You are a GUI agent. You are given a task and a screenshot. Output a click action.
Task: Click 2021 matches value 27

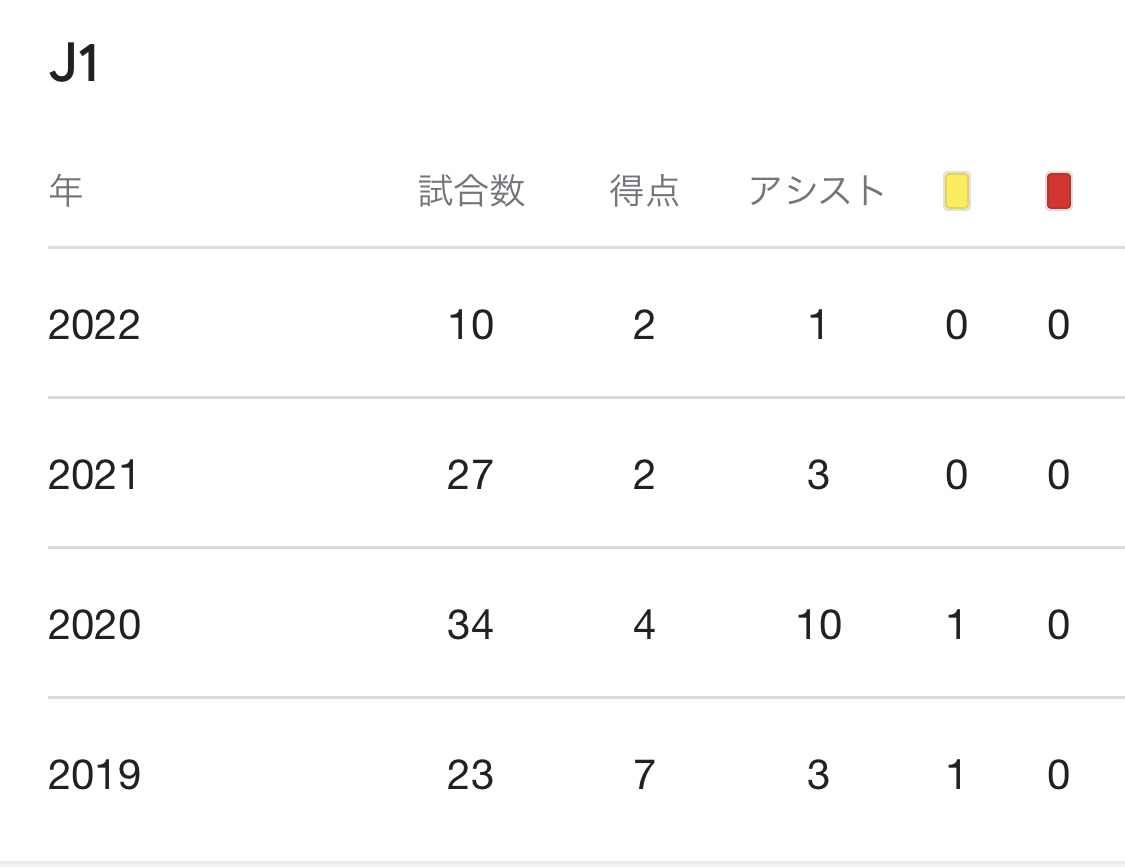(x=470, y=474)
